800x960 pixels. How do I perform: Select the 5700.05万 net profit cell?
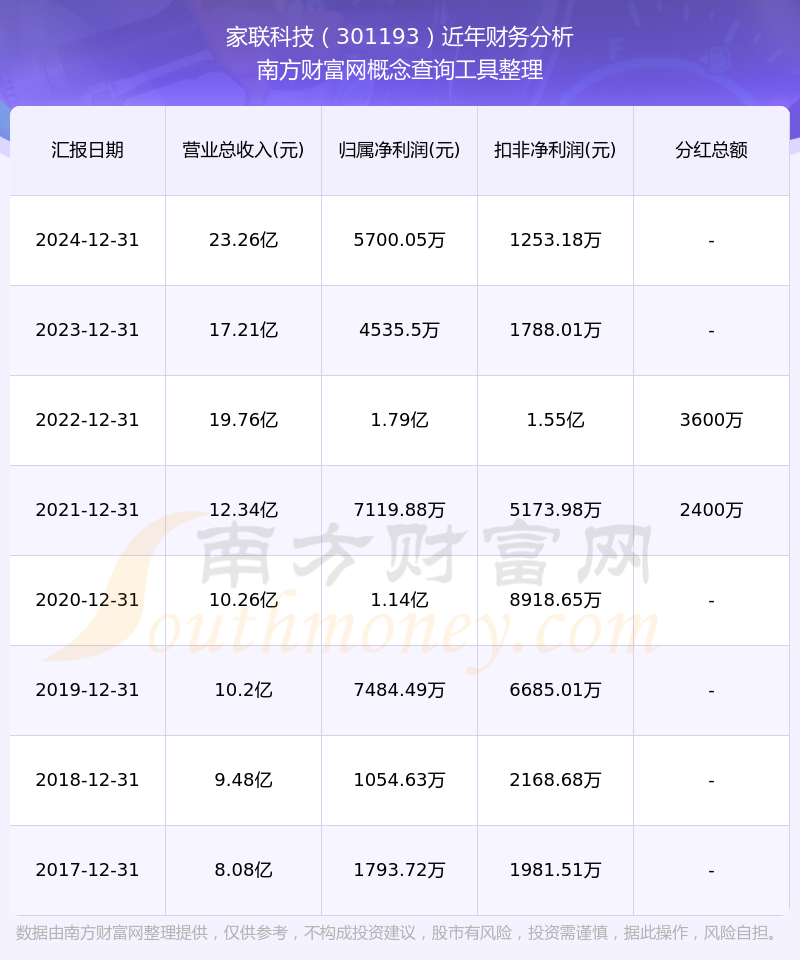coord(400,240)
